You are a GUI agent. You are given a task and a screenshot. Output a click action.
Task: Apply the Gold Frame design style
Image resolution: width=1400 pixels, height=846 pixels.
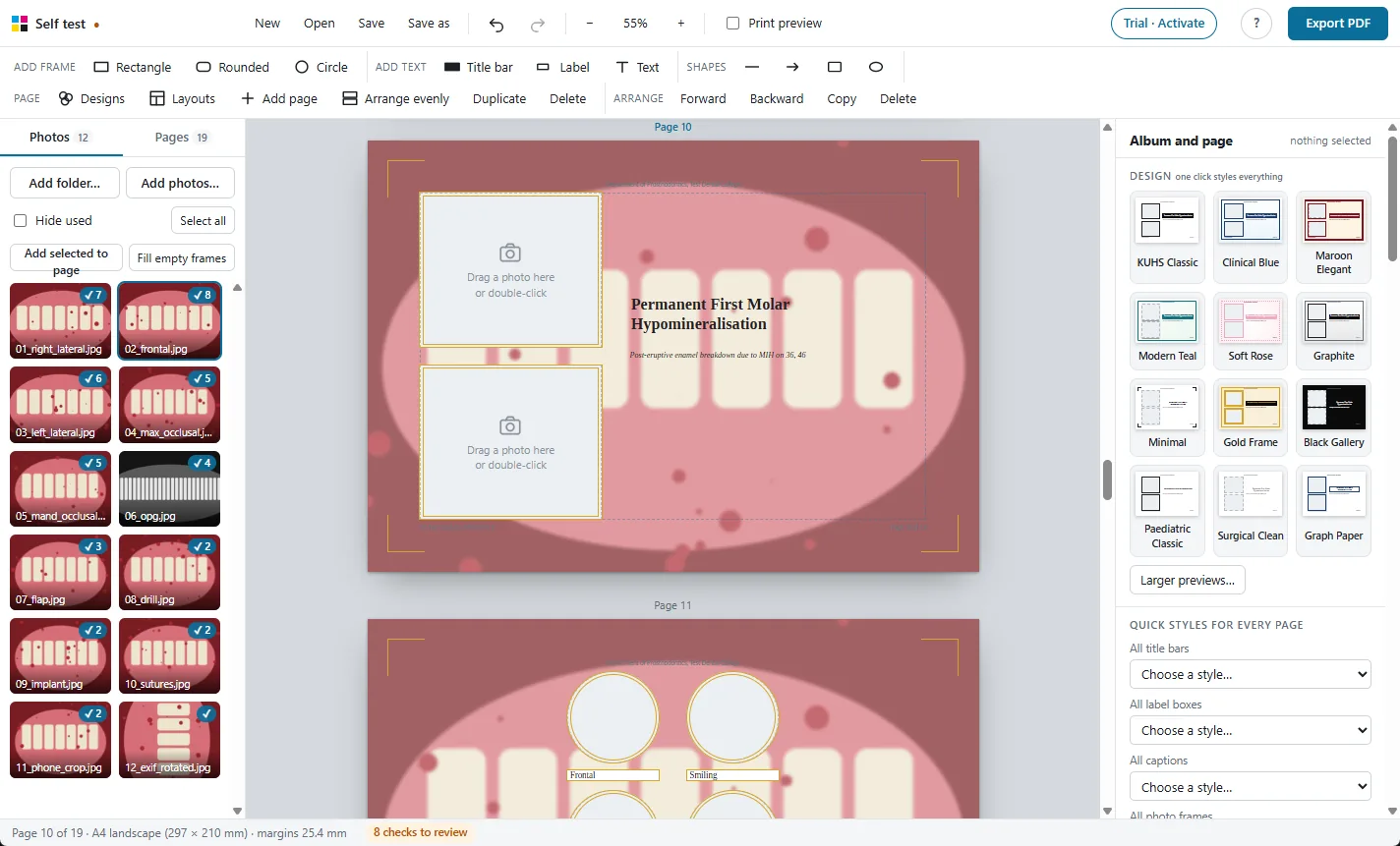1251,416
